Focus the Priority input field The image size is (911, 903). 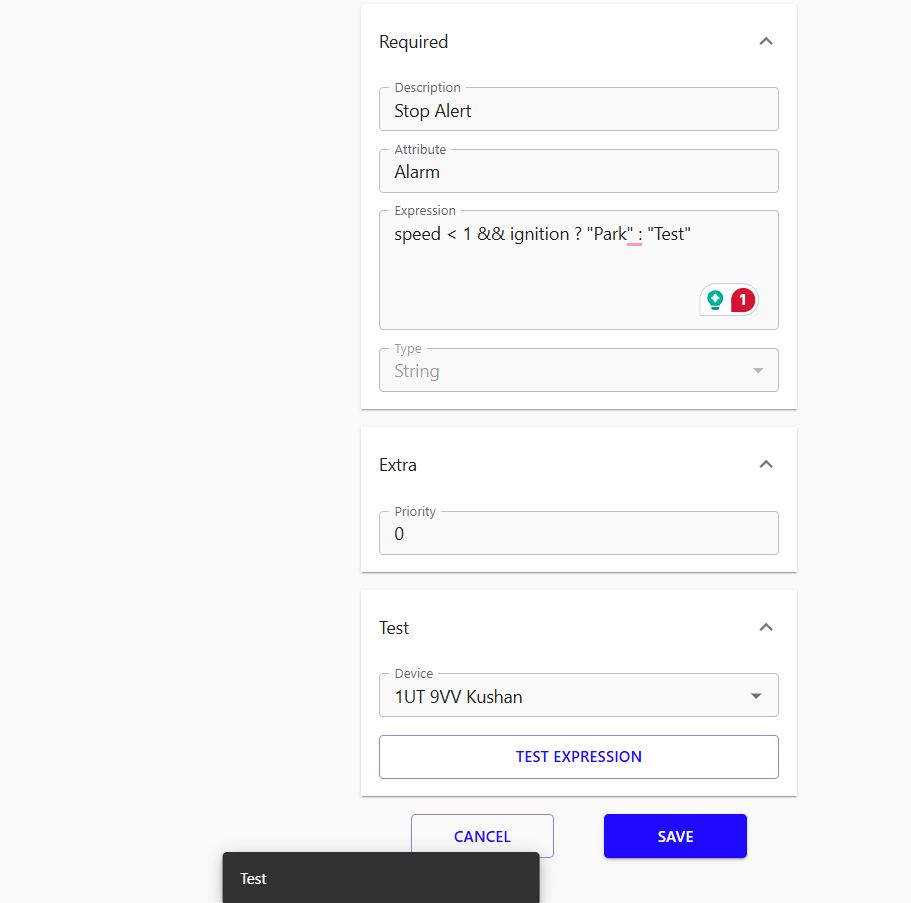click(x=578, y=534)
